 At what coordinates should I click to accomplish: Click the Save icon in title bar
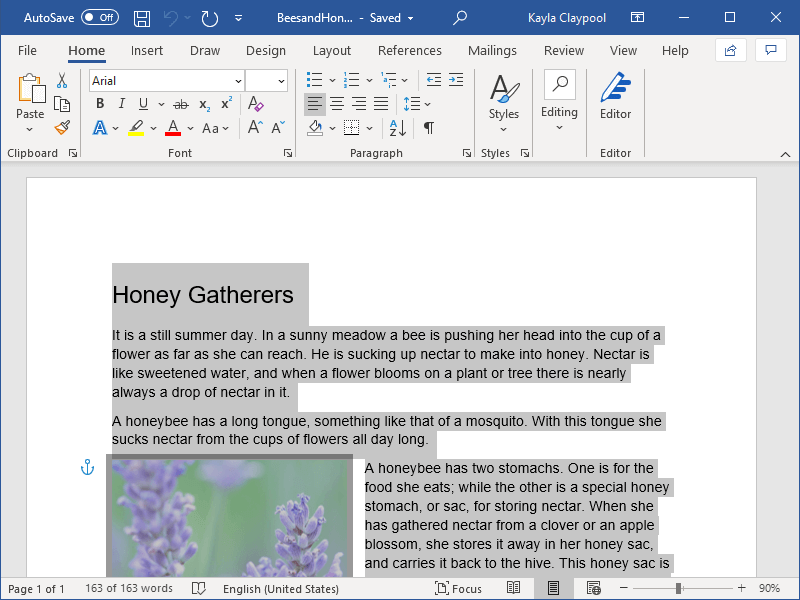(x=142, y=18)
